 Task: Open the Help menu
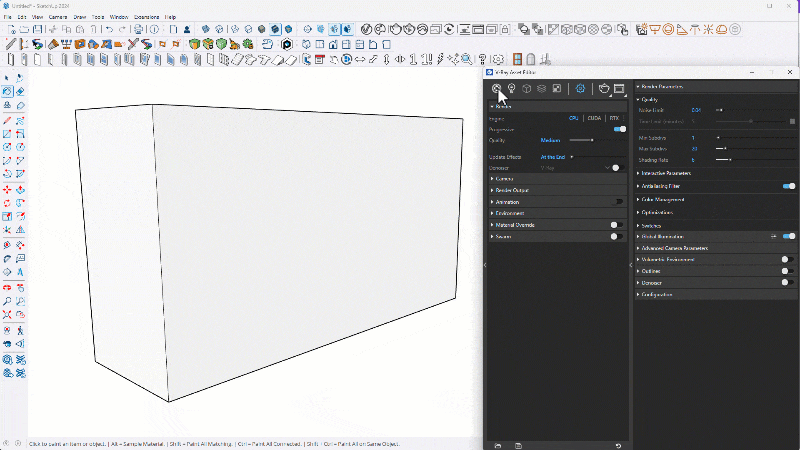[170, 17]
